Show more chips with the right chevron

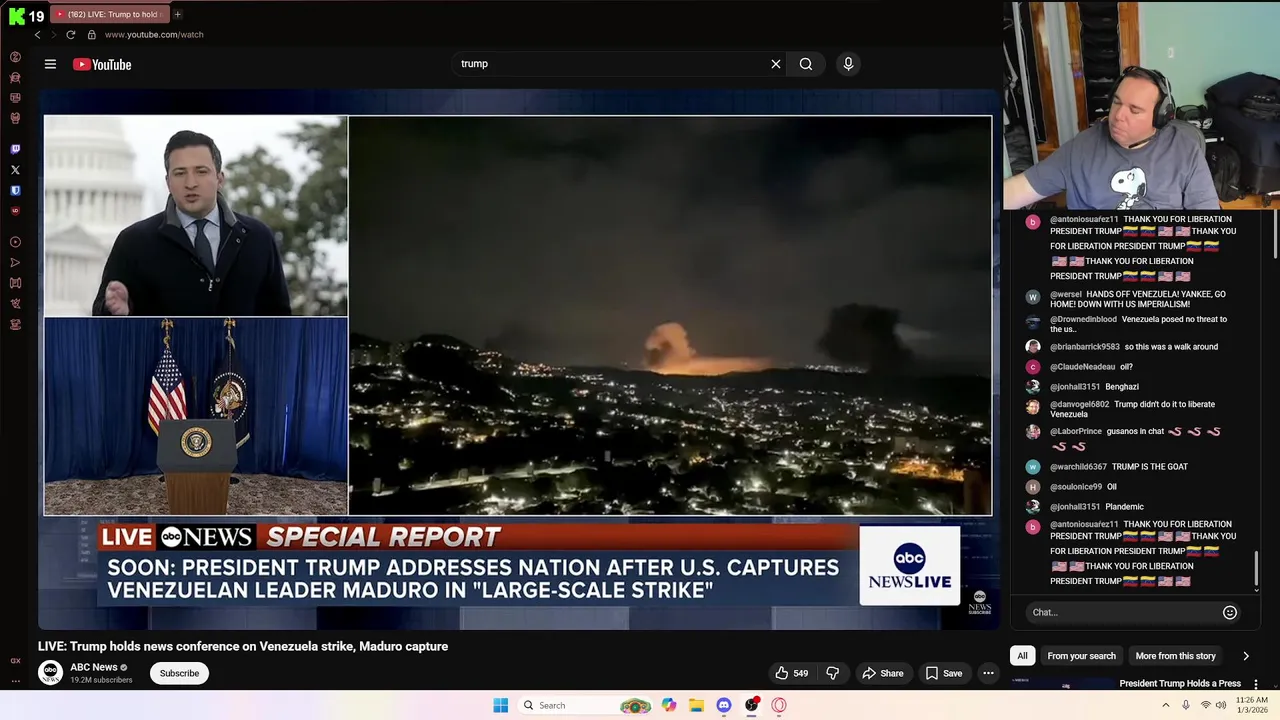coord(1246,656)
